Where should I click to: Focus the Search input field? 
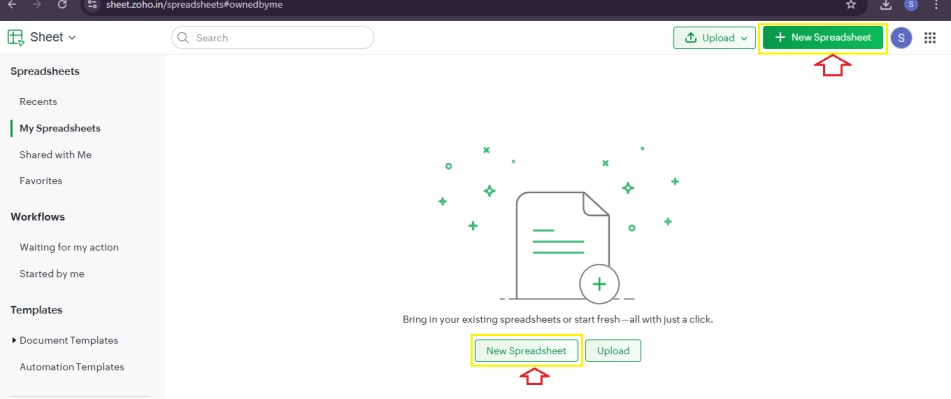click(x=272, y=38)
